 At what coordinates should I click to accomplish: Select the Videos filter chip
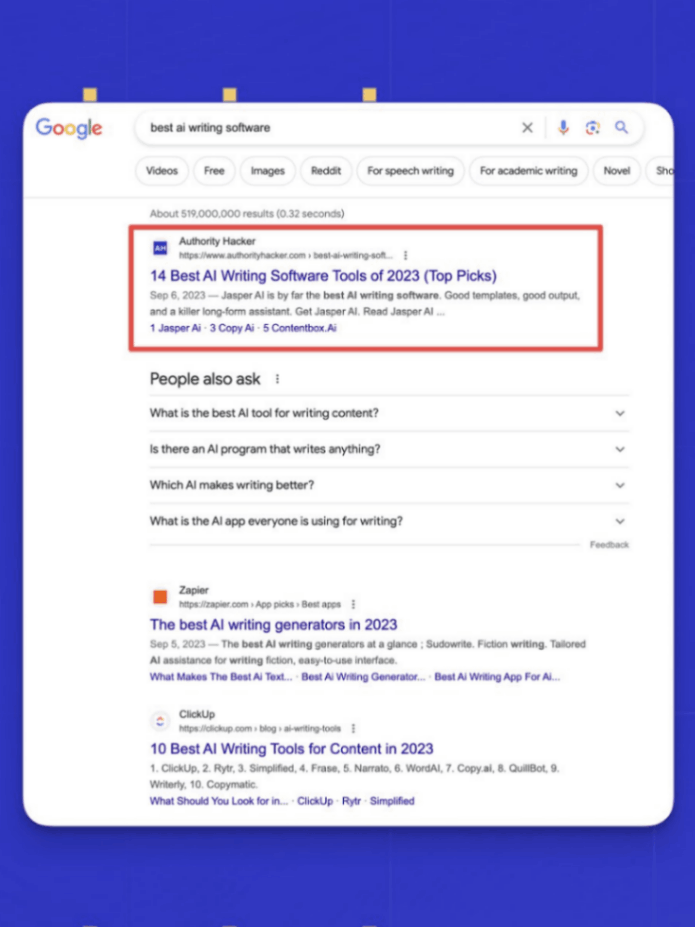pos(161,171)
